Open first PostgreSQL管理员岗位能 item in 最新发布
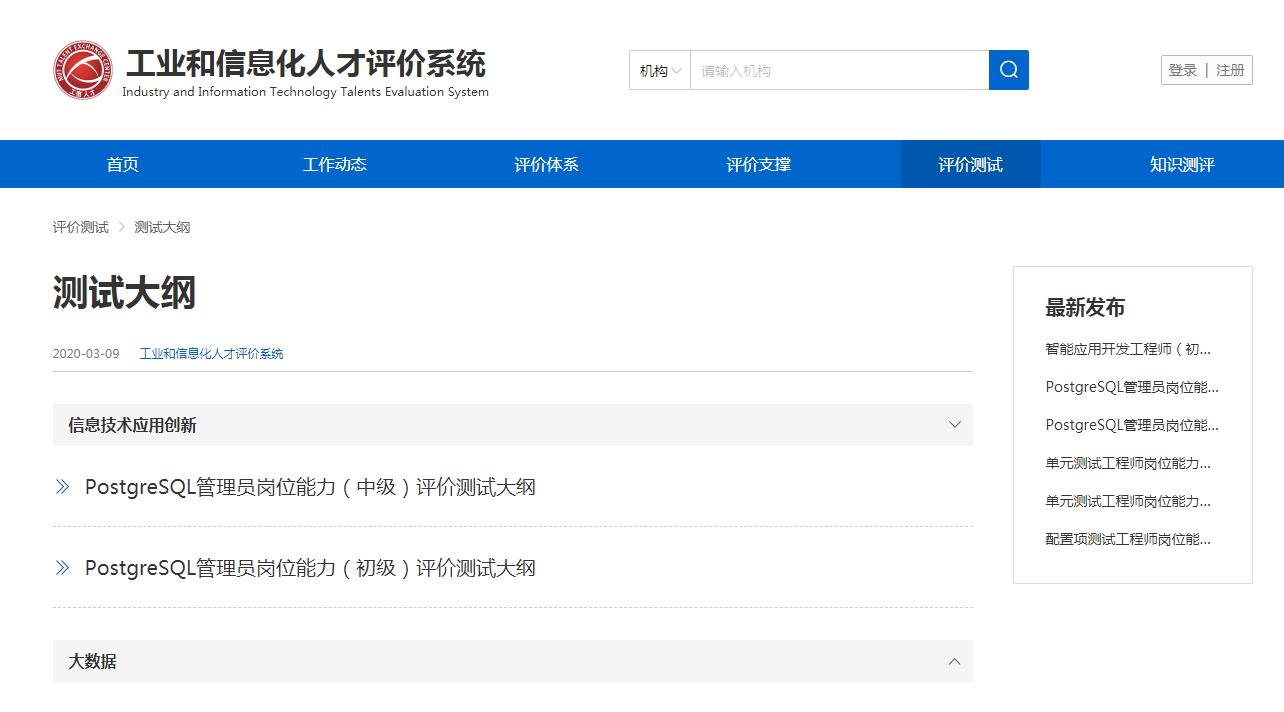 tap(1132, 387)
